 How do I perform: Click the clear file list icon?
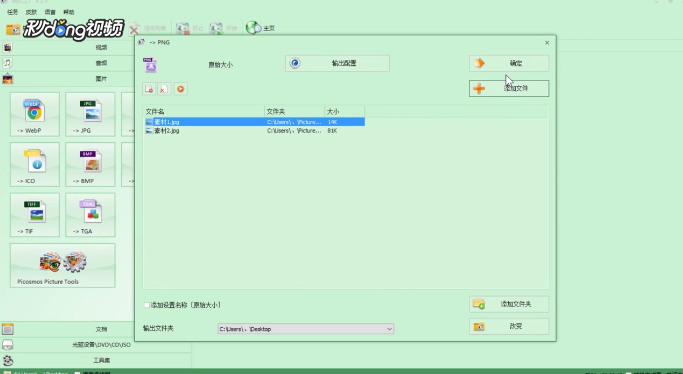coord(164,89)
